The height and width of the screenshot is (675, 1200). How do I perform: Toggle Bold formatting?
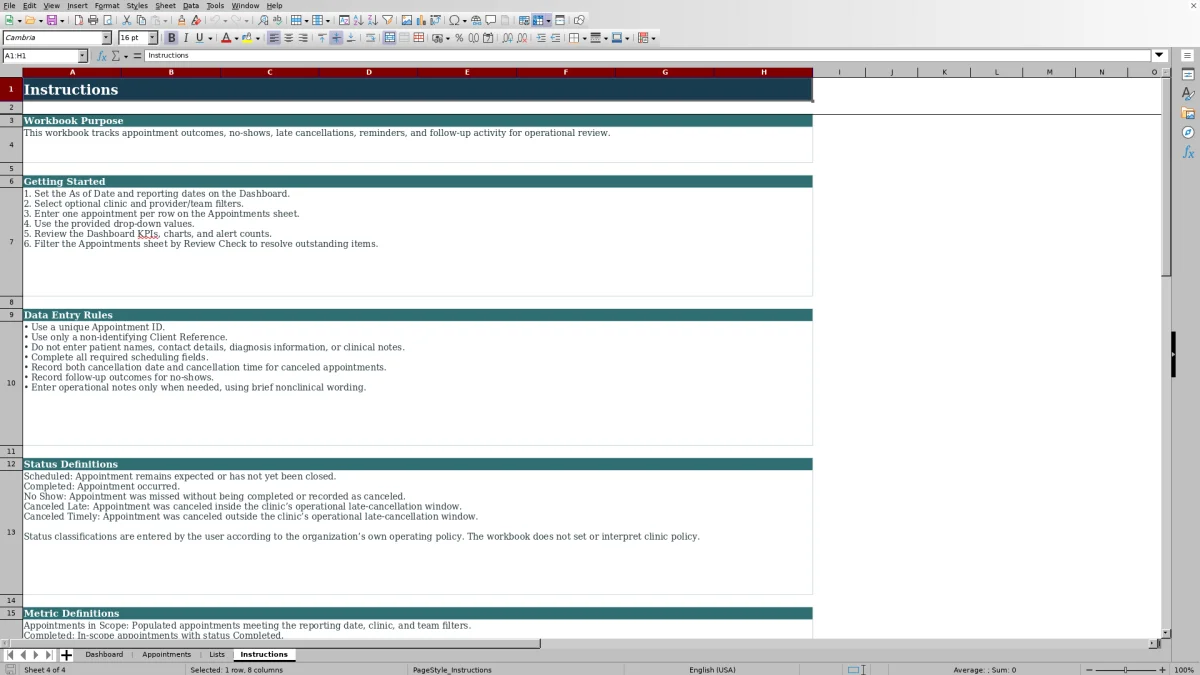pos(171,38)
